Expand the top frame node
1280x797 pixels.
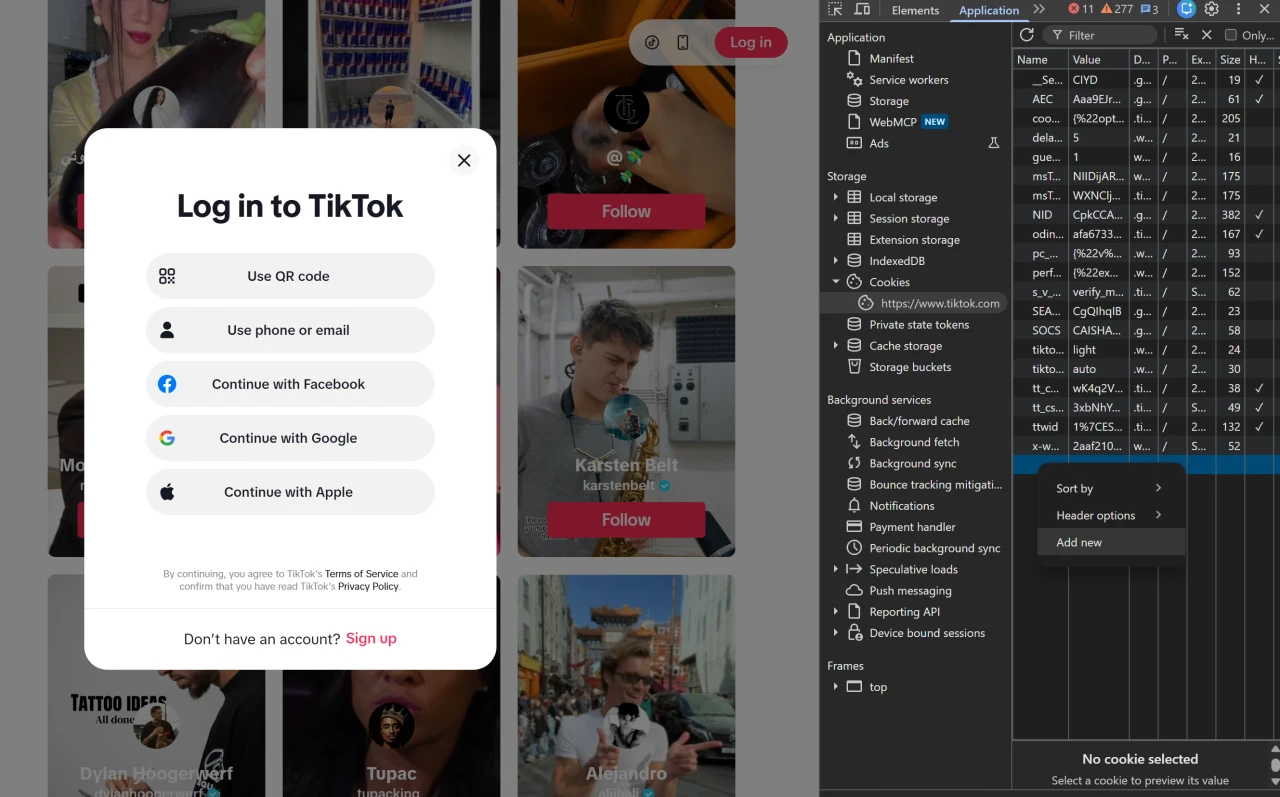[835, 687]
